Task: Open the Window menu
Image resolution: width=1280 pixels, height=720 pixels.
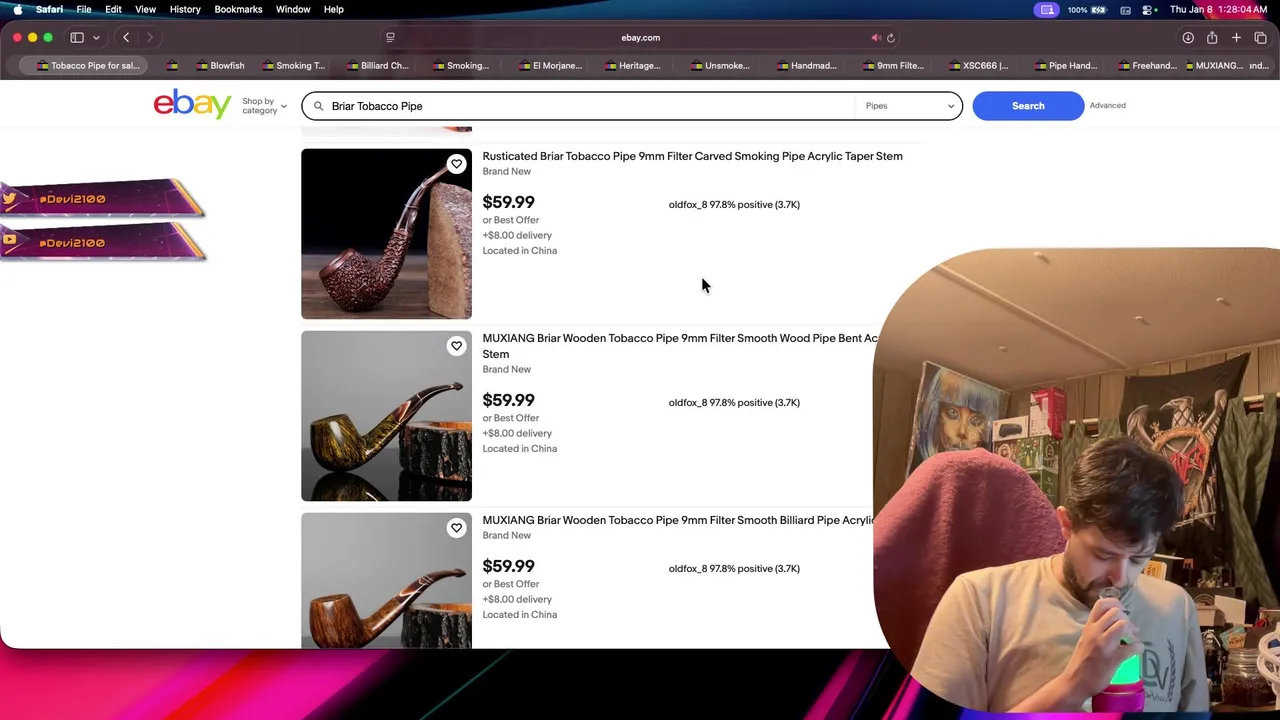Action: pos(293,9)
